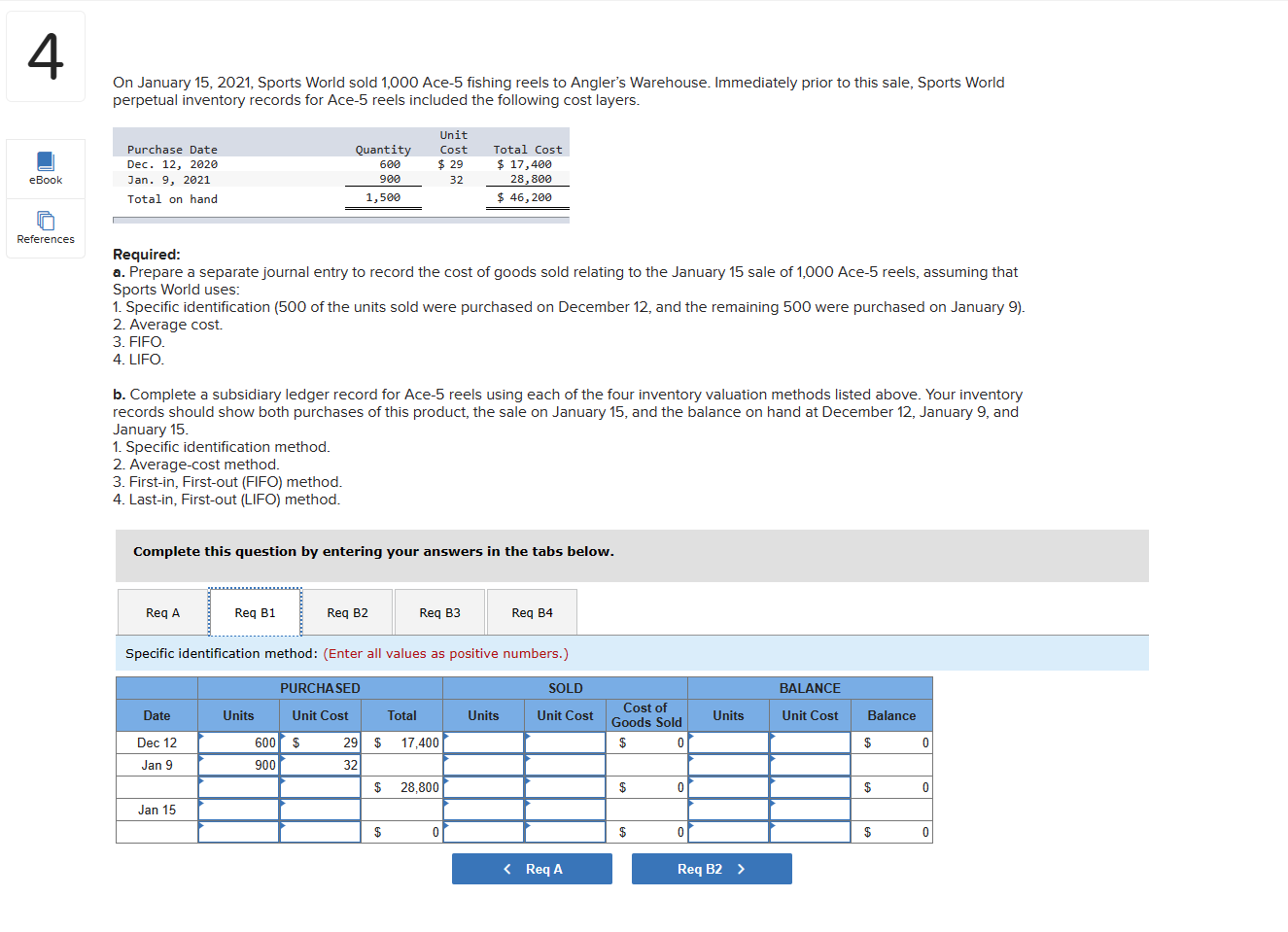The width and height of the screenshot is (1288, 932).
Task: Switch to the Req A tab
Action: [162, 612]
